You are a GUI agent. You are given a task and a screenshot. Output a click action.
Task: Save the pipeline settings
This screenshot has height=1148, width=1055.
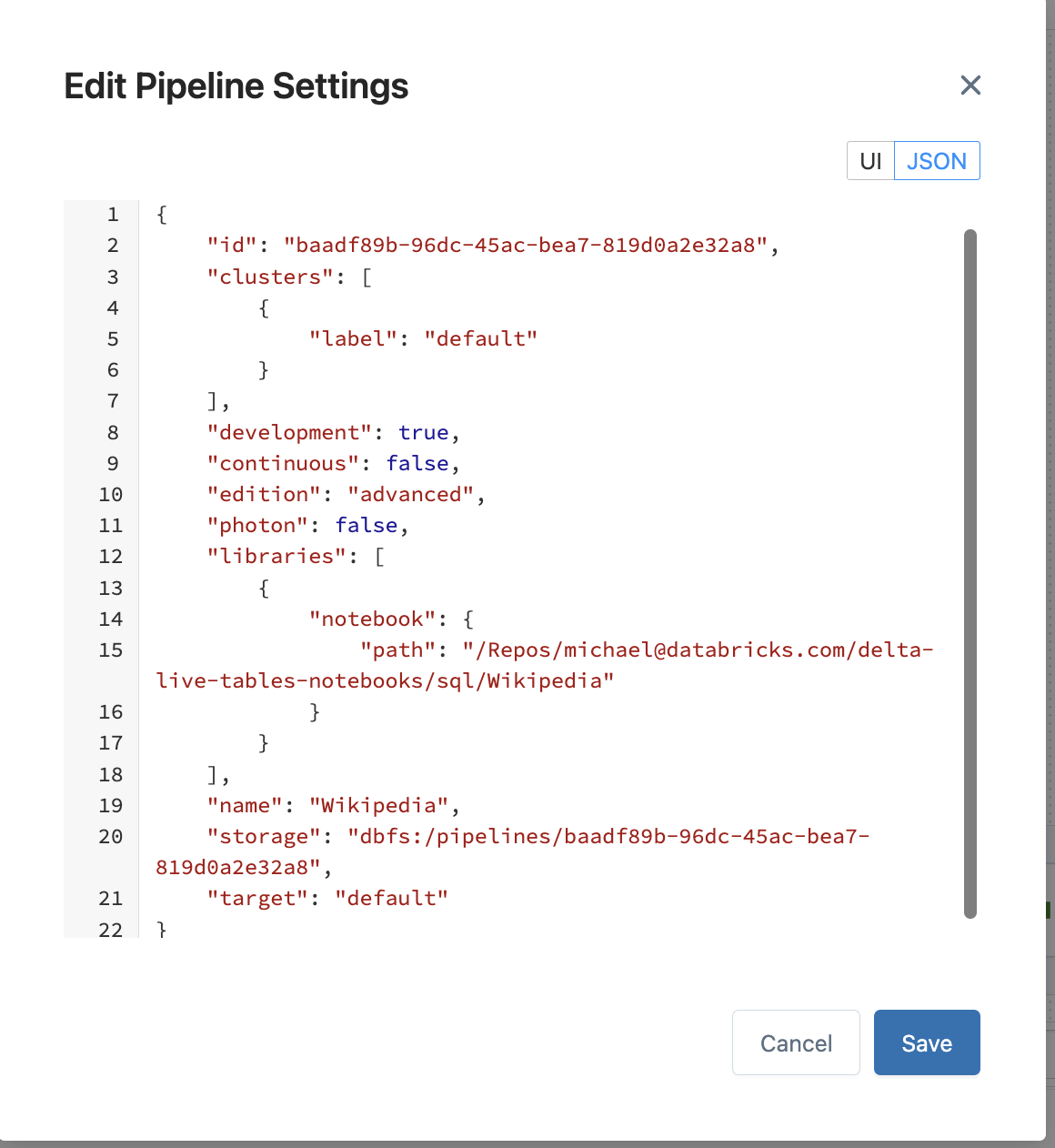[x=927, y=1042]
